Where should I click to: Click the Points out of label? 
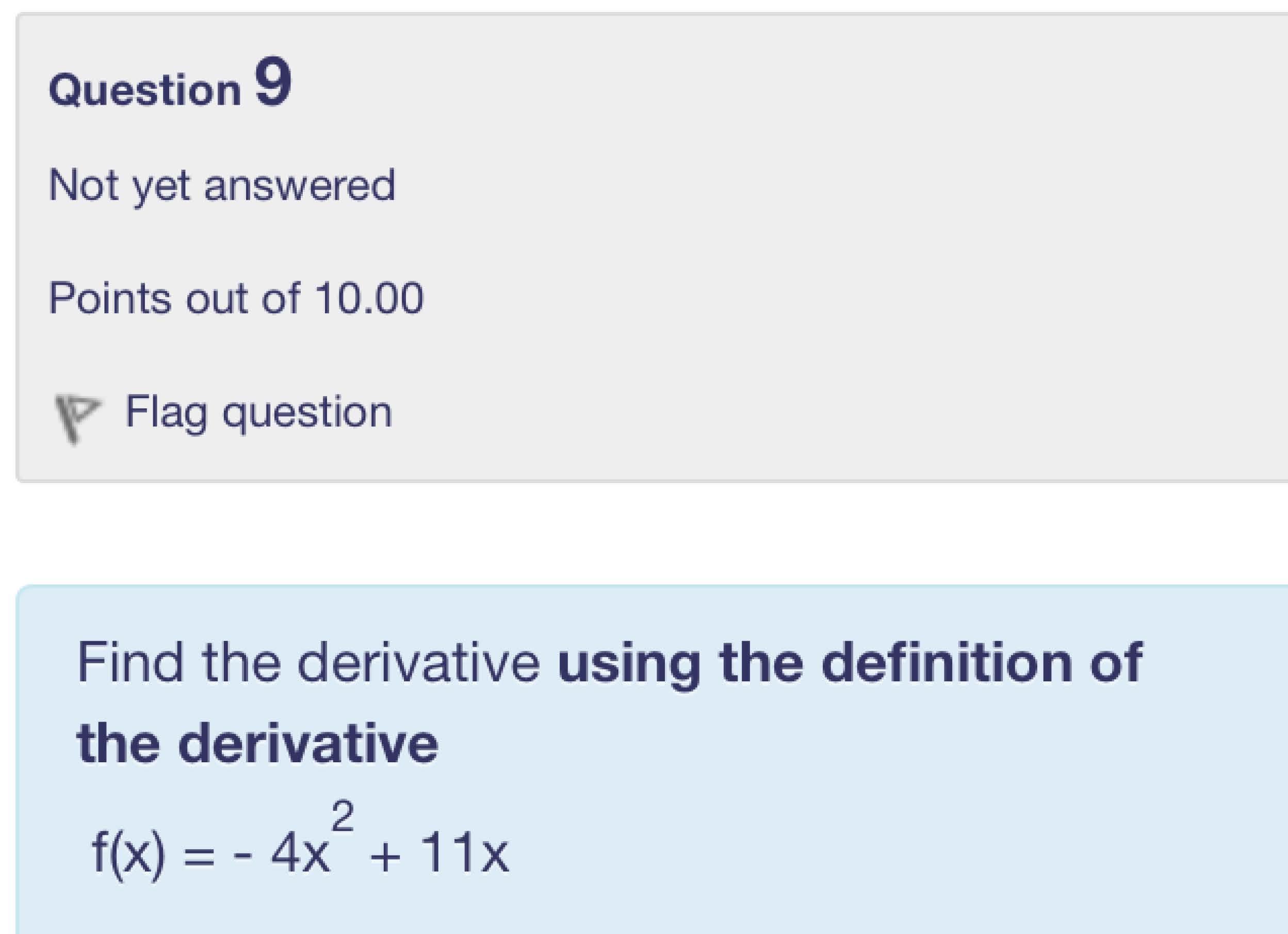tap(174, 298)
